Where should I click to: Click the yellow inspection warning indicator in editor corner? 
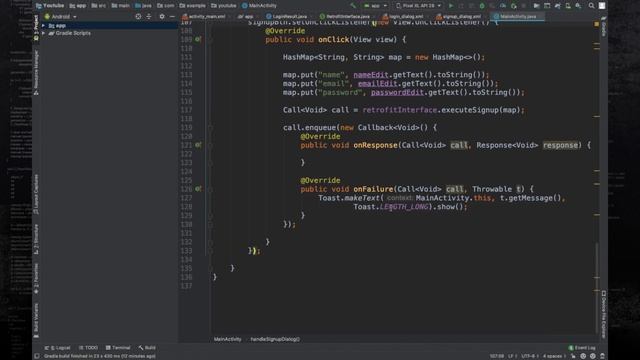click(x=597, y=24)
